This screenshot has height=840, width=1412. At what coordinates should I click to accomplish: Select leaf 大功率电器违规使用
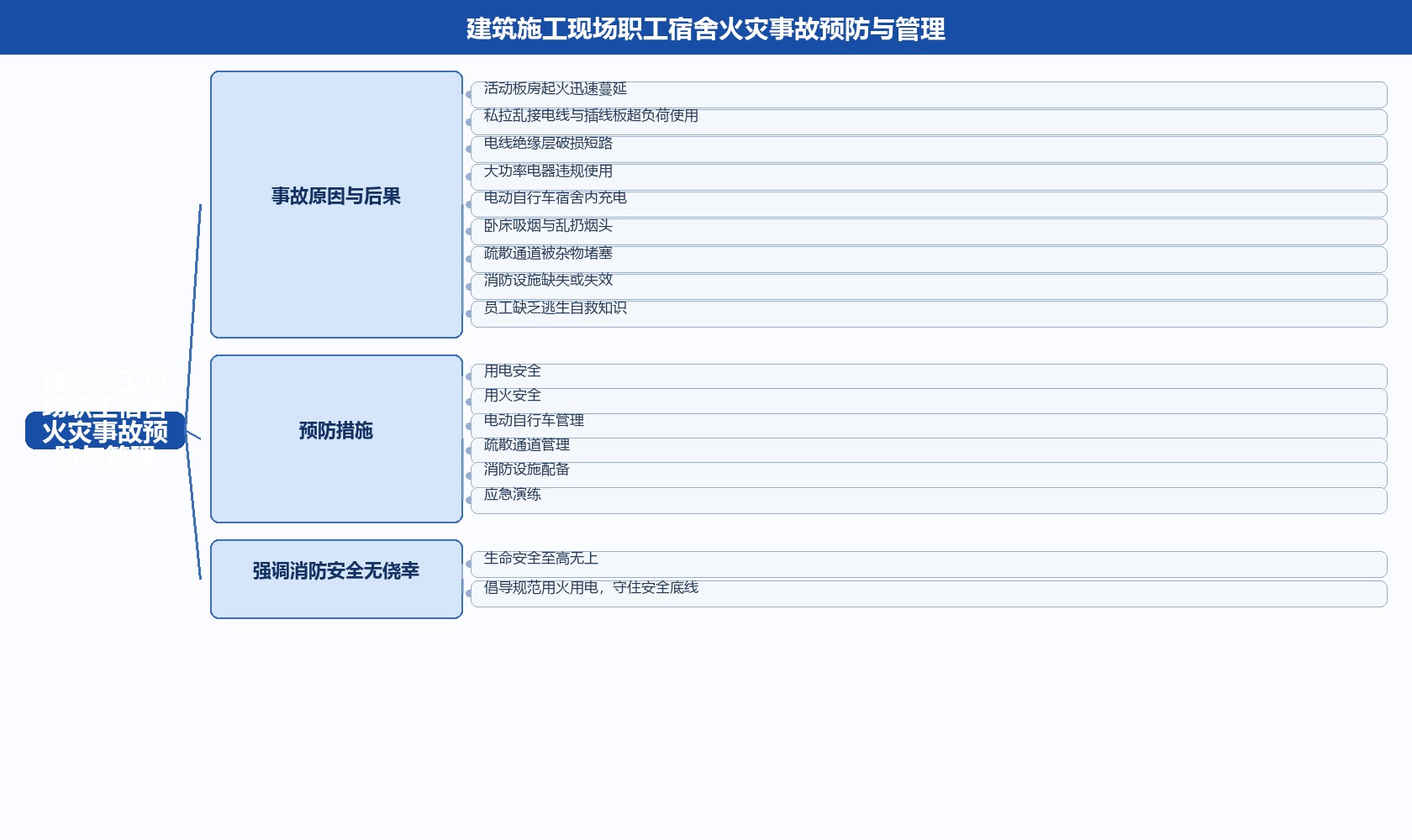coord(929,176)
